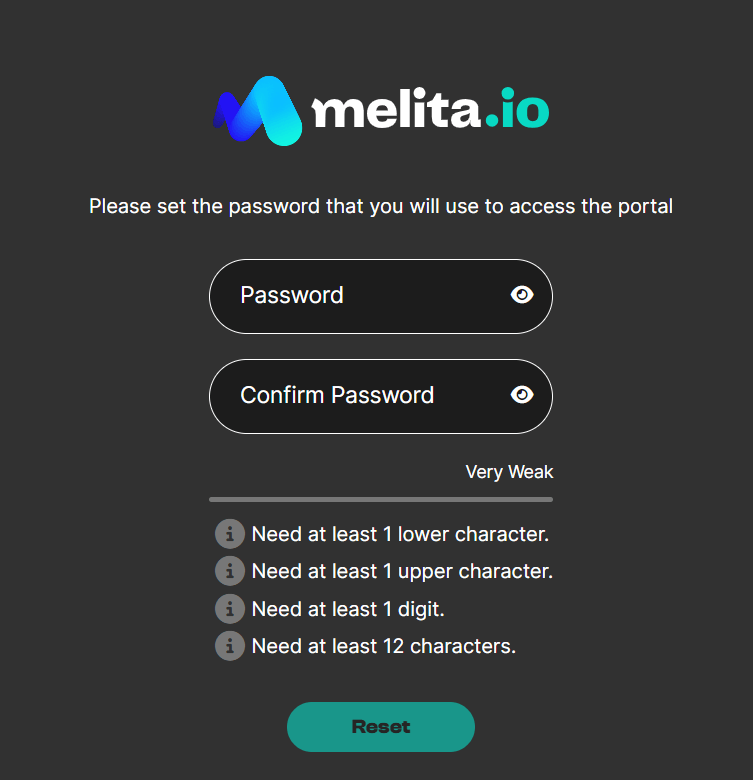The height and width of the screenshot is (780, 753).
Task: Click the "Need at least 1 digit" text
Action: click(347, 608)
